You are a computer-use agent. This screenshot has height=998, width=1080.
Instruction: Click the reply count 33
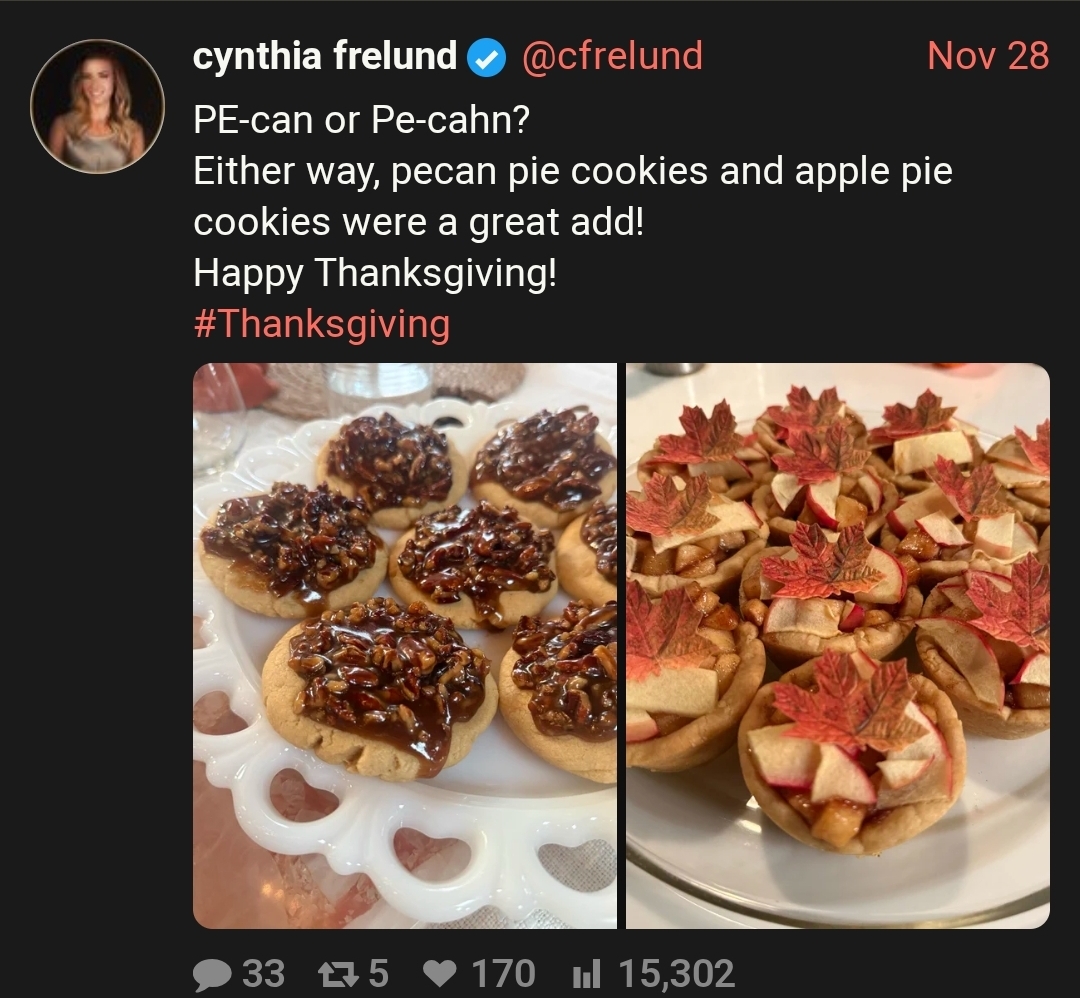264,974
